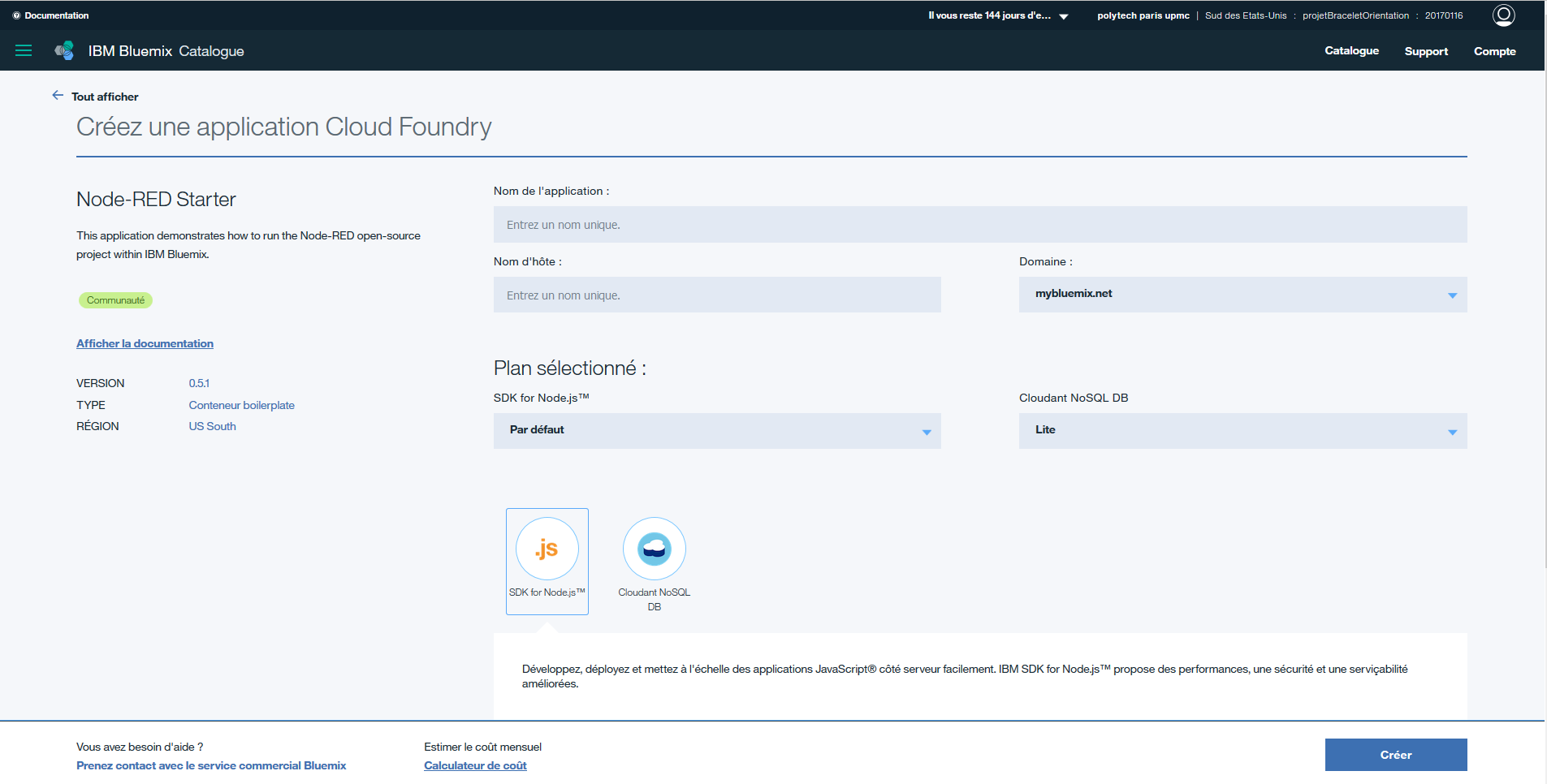This screenshot has width=1547, height=784.
Task: Click the IBM Bluemix logo icon
Action: [64, 50]
